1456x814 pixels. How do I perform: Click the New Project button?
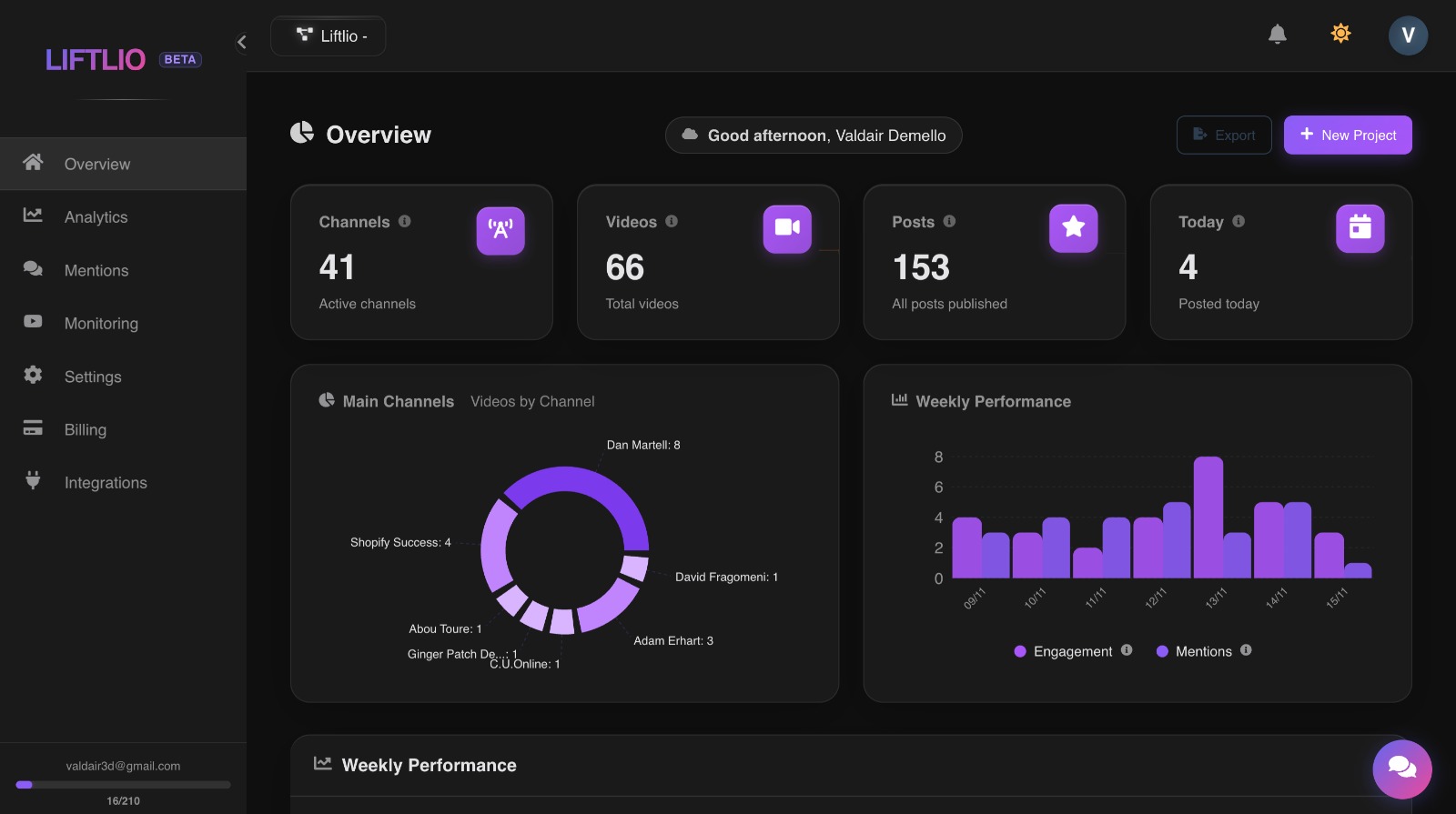(1348, 136)
